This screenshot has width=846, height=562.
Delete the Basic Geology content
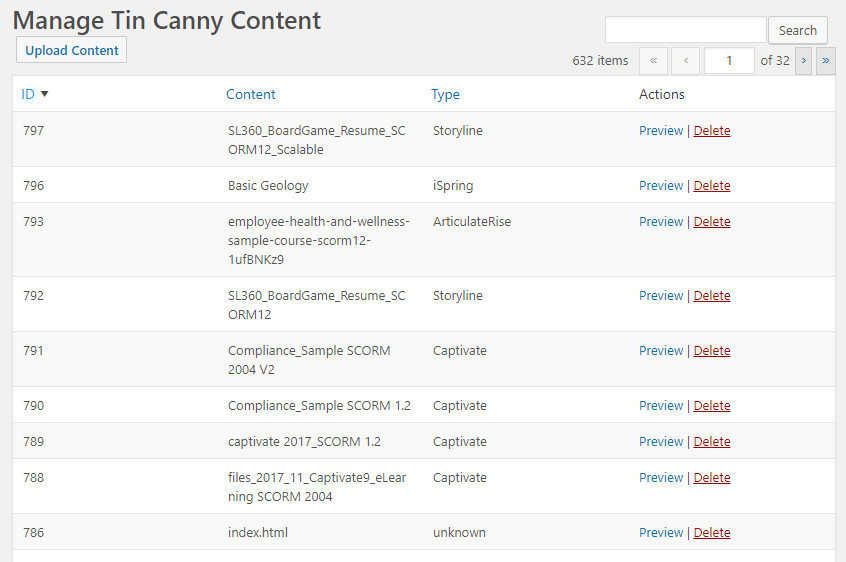tap(712, 185)
